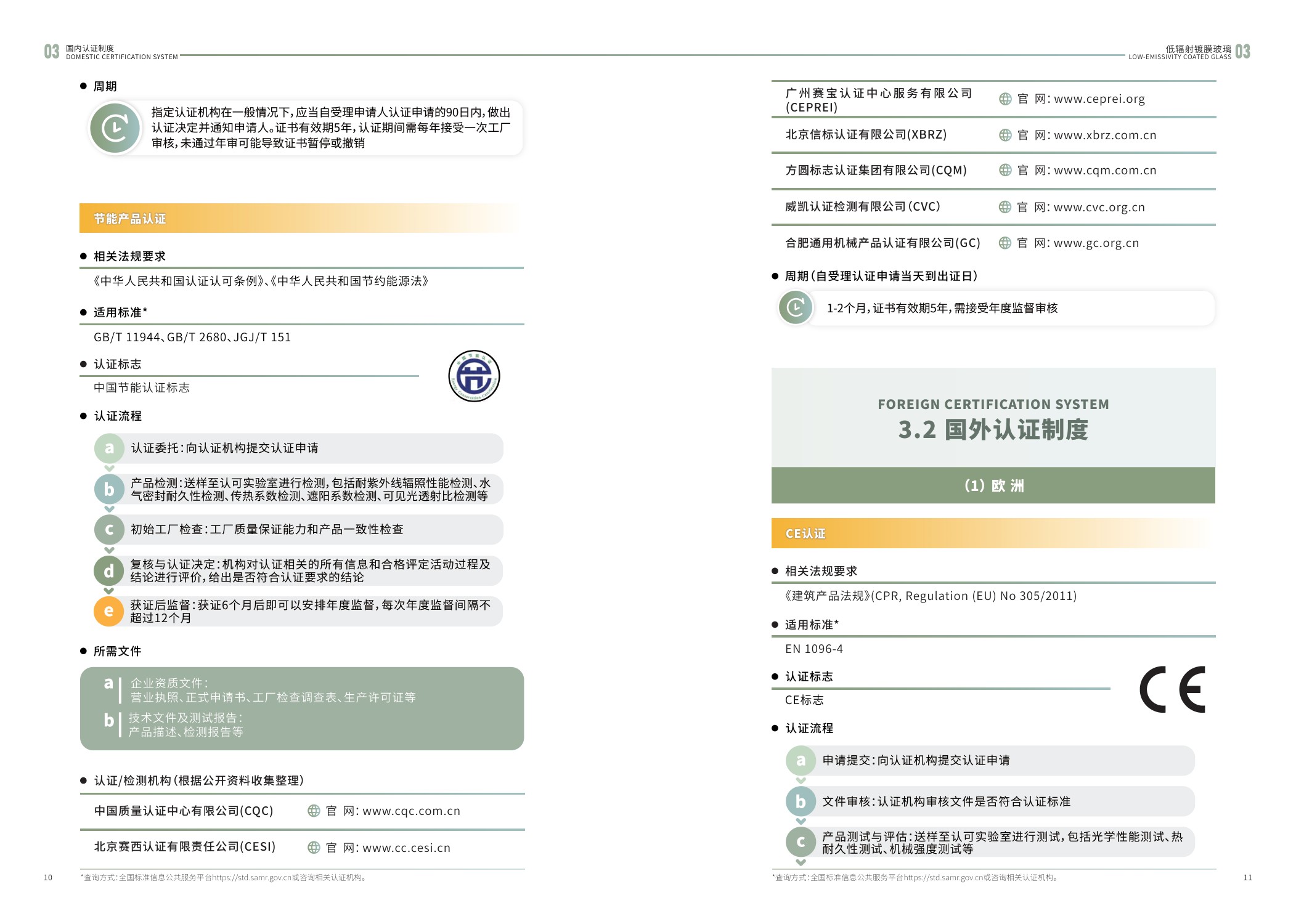Click the CE mark logo
Viewport: 1296px width, 924px height.
pos(1172,689)
